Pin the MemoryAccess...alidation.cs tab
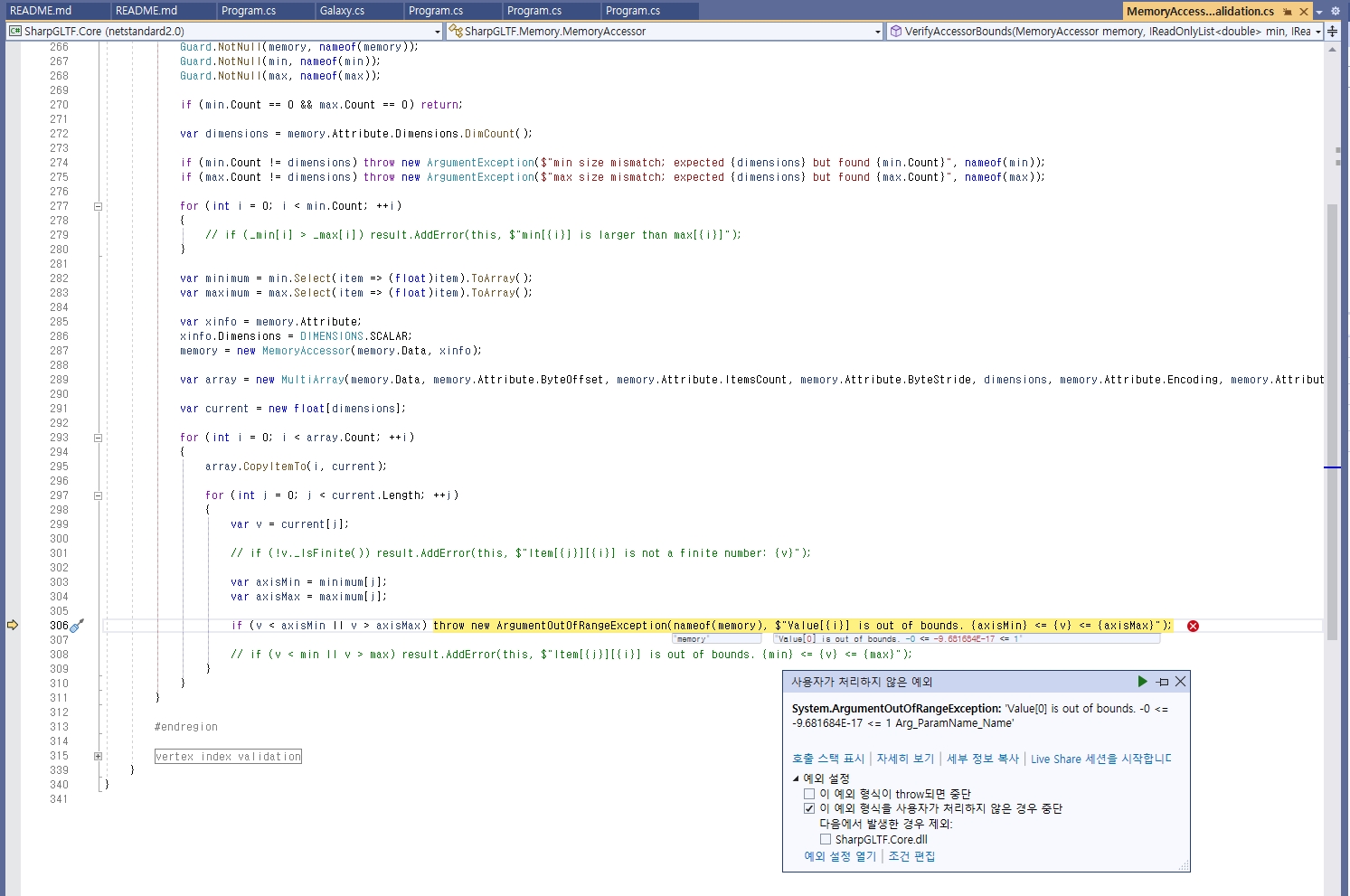The image size is (1350, 896). click(1288, 12)
